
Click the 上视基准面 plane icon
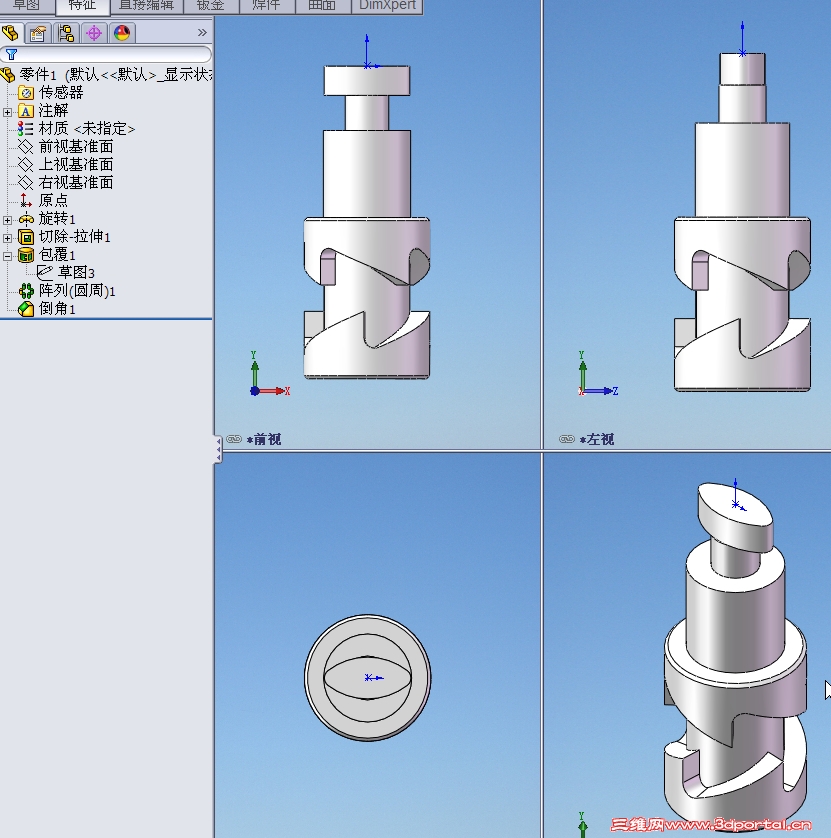pos(26,165)
